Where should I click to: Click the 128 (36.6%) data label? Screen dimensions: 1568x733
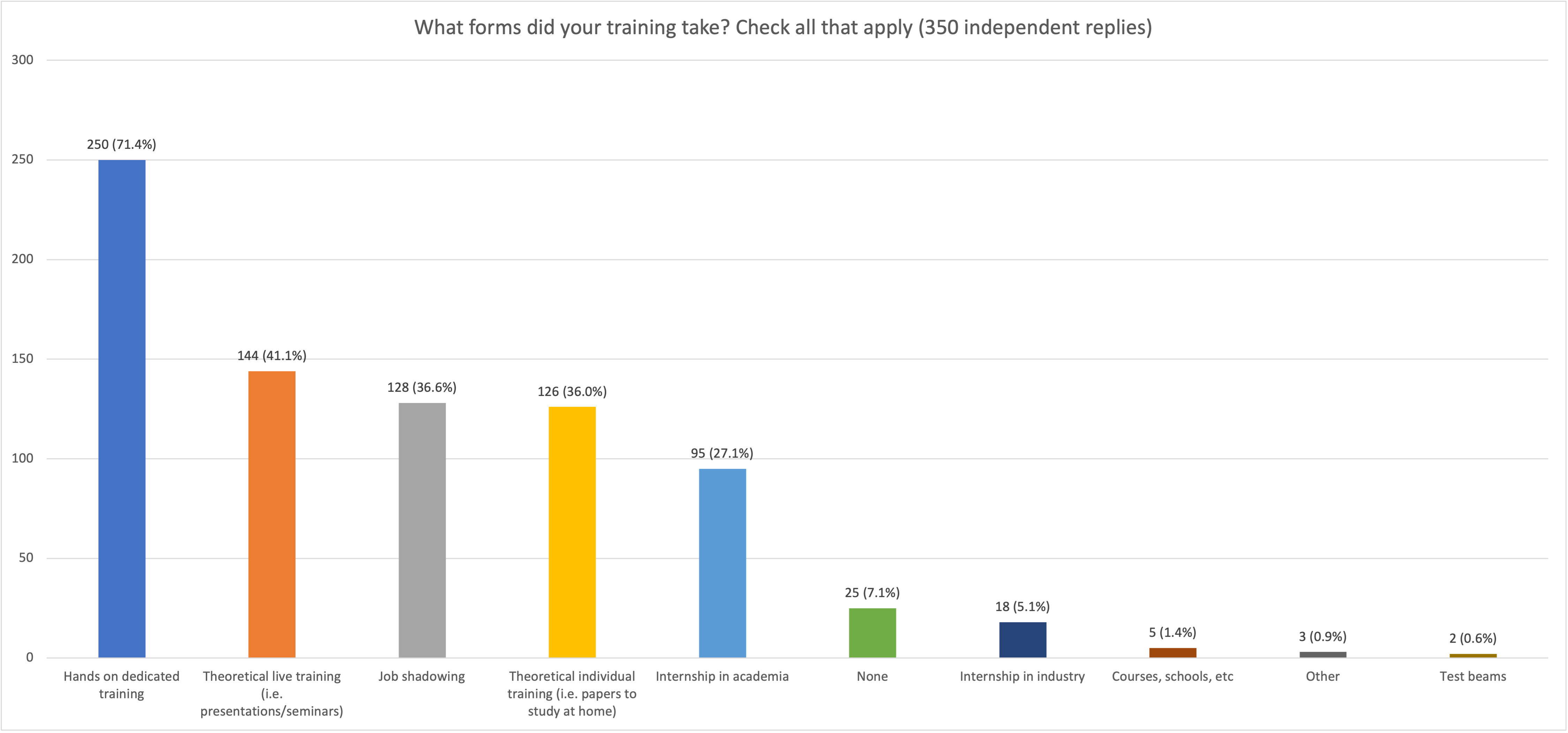[422, 388]
